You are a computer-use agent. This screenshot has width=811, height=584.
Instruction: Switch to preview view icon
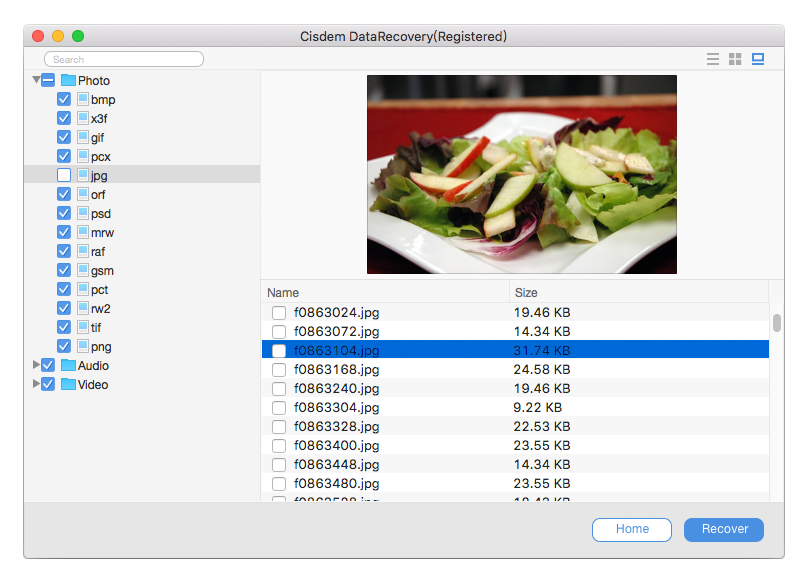[x=758, y=59]
